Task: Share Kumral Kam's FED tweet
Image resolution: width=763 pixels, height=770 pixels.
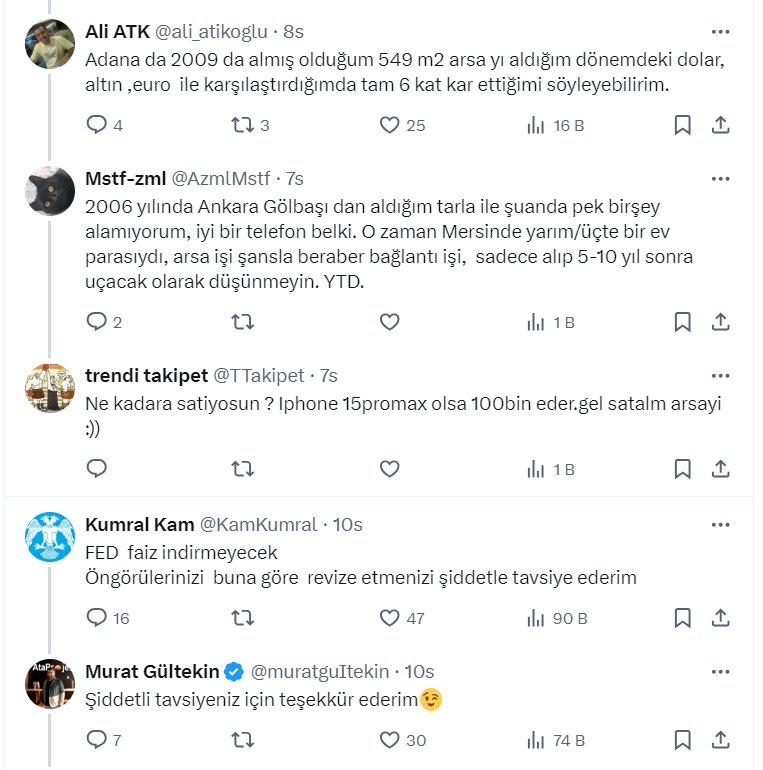Action: [720, 618]
